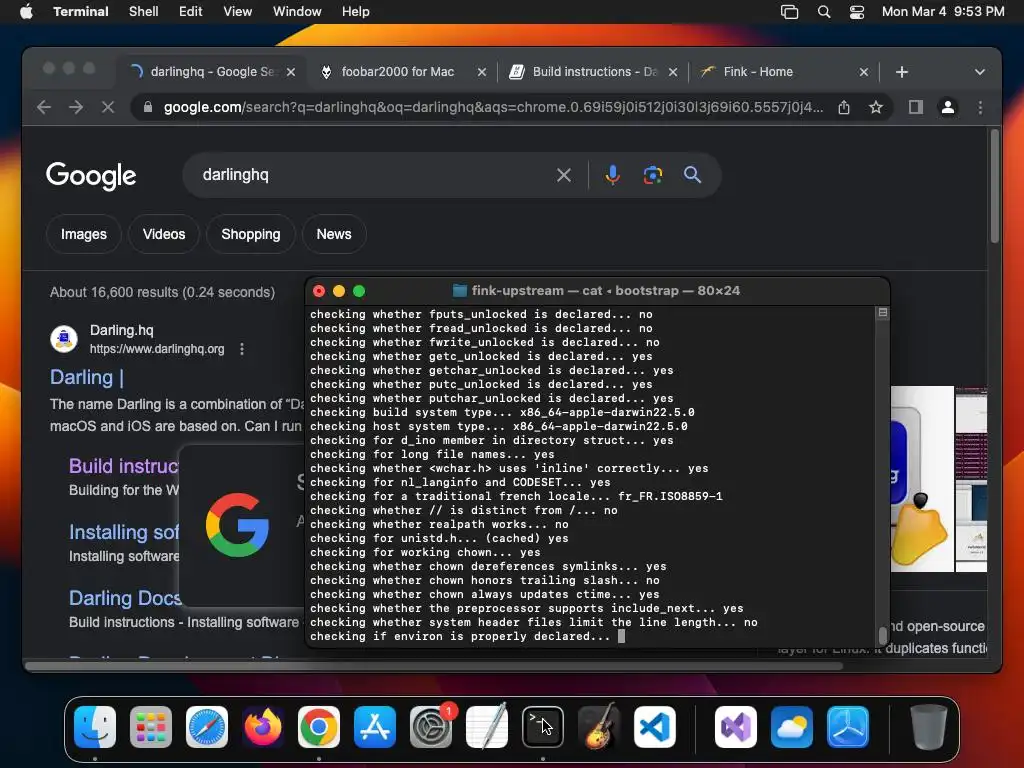This screenshot has width=1024, height=768.
Task: Open Google Chrome Dock icon
Action: click(x=319, y=727)
